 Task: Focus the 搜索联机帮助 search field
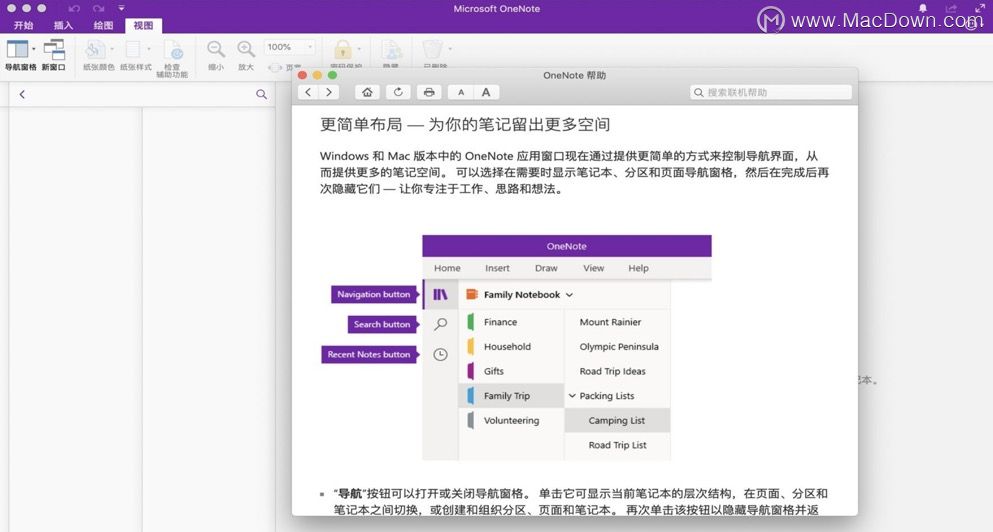tap(771, 92)
